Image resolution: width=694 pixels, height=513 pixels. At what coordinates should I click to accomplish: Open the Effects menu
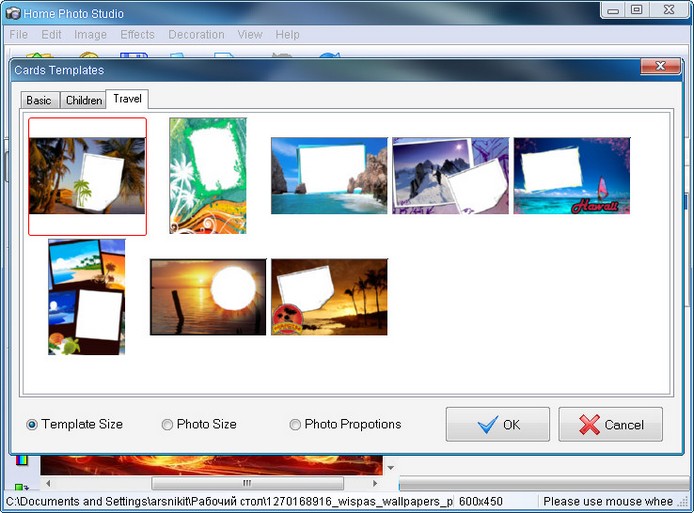(137, 34)
